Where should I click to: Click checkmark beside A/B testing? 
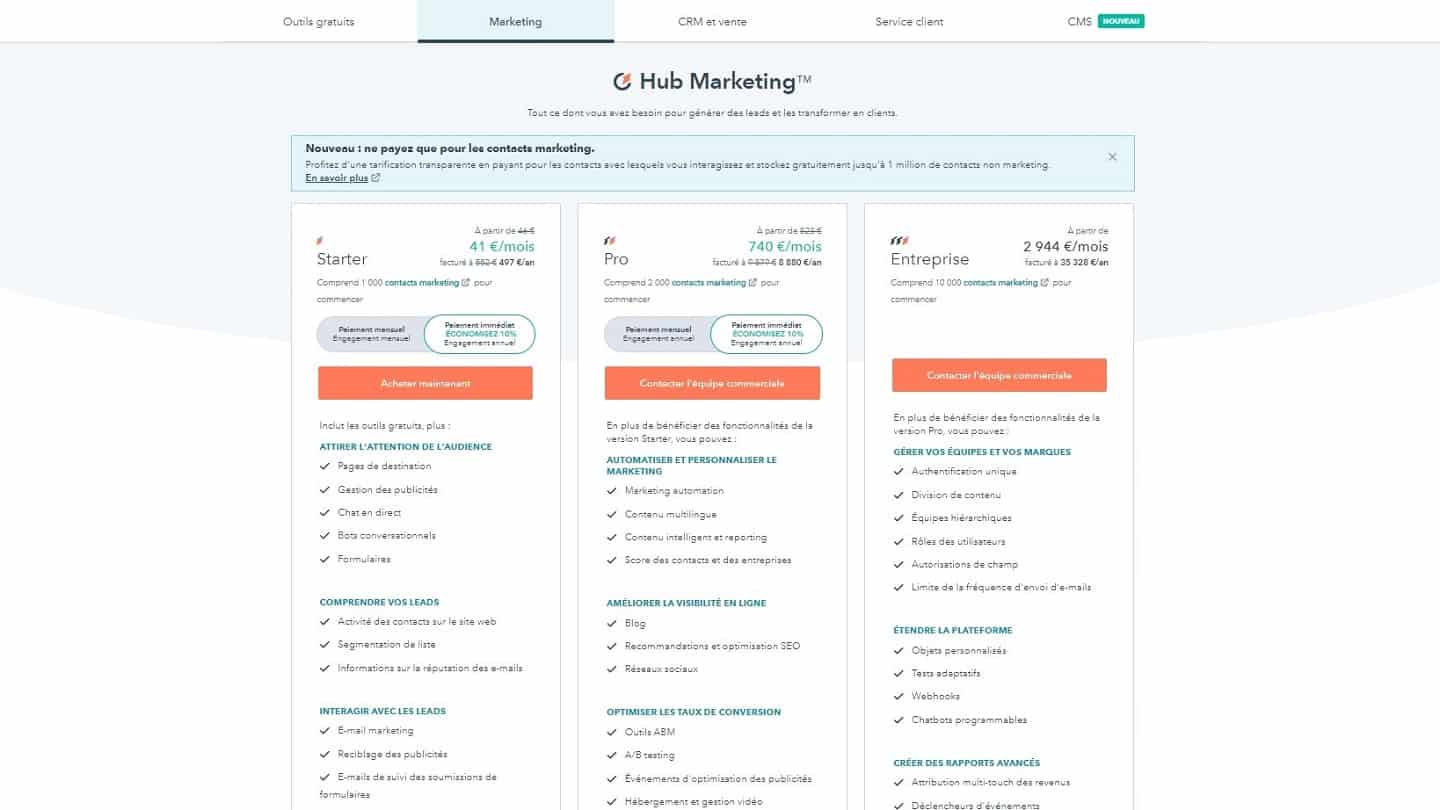pyautogui.click(x=612, y=755)
